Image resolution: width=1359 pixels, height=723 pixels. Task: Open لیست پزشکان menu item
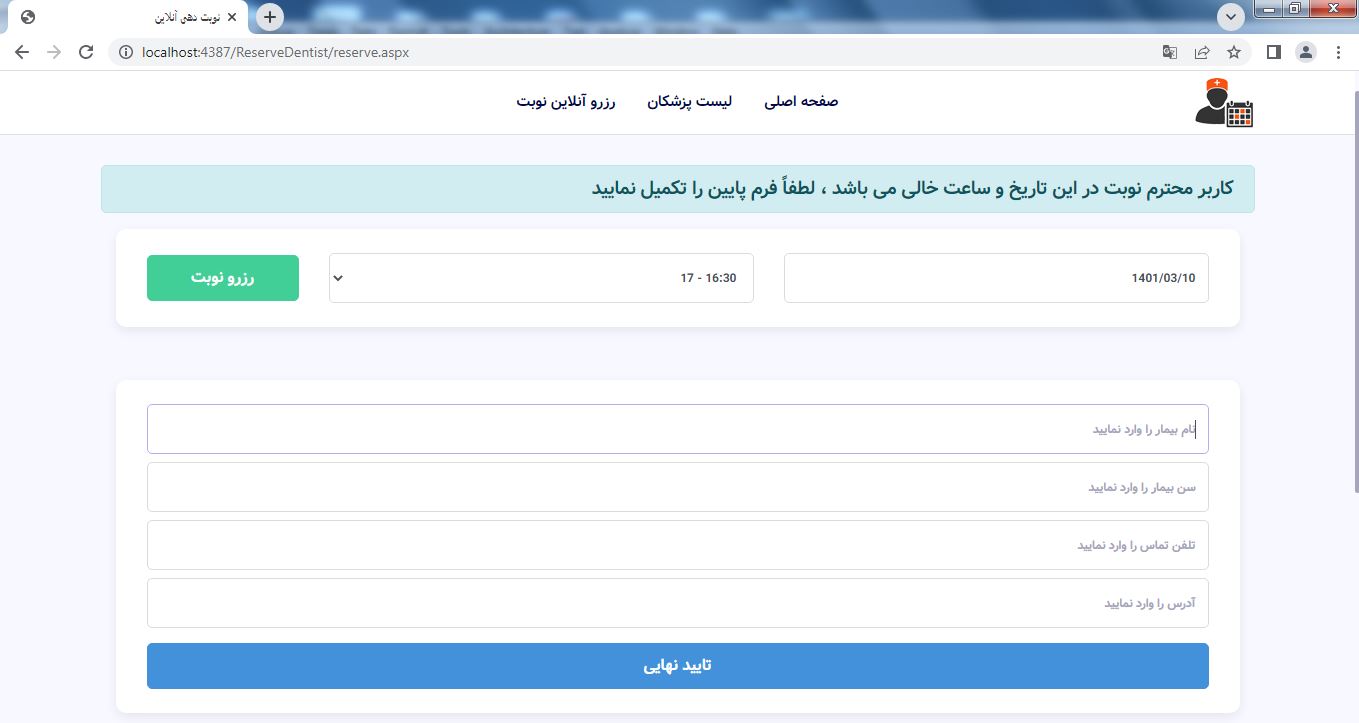click(689, 102)
